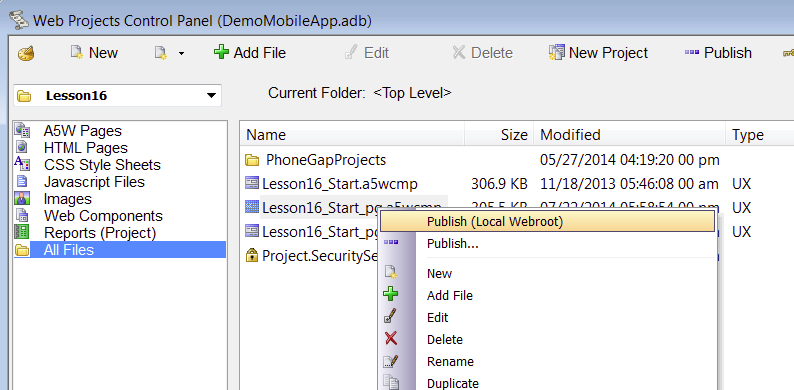794x390 pixels.
Task: Click the New document icon in context menu
Action: [391, 272]
